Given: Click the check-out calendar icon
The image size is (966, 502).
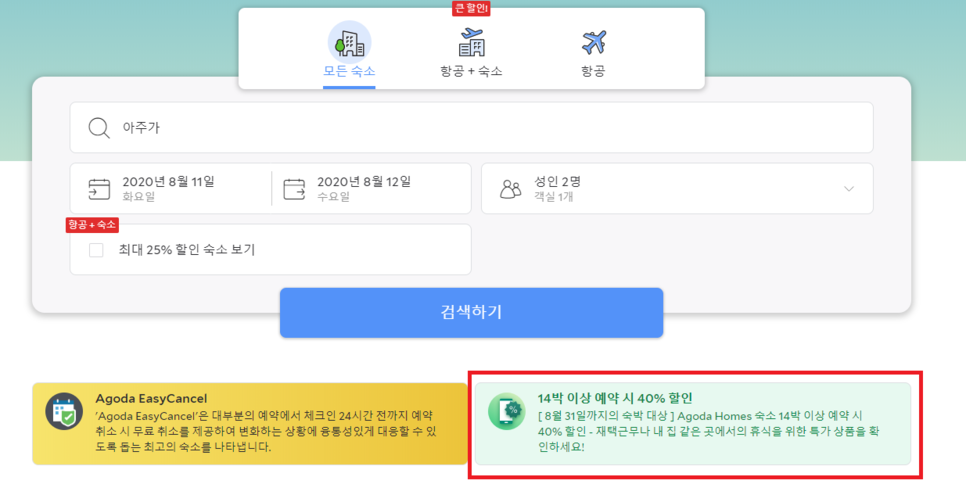Looking at the screenshot, I should [x=294, y=189].
